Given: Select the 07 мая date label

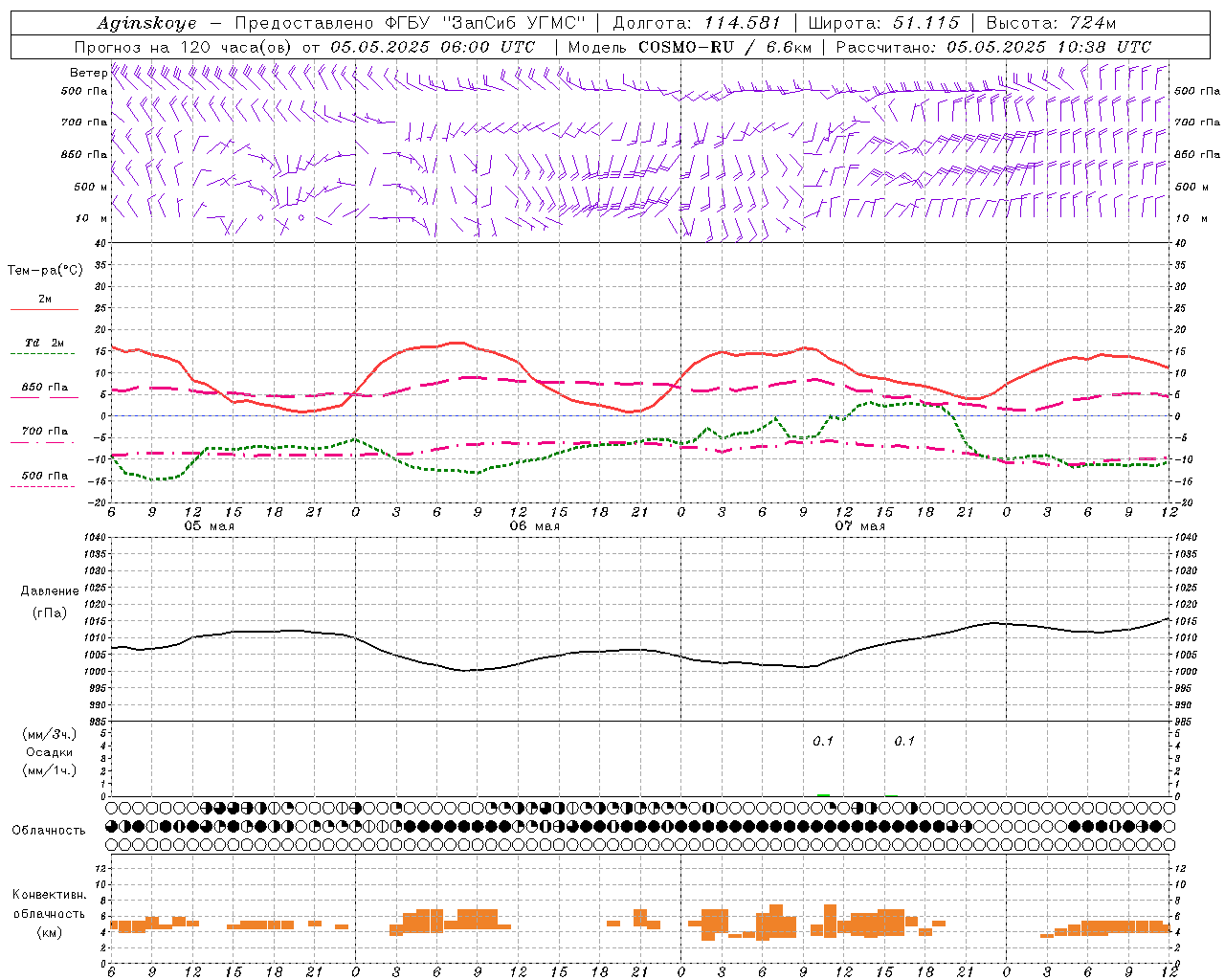Looking at the screenshot, I should pos(859,526).
